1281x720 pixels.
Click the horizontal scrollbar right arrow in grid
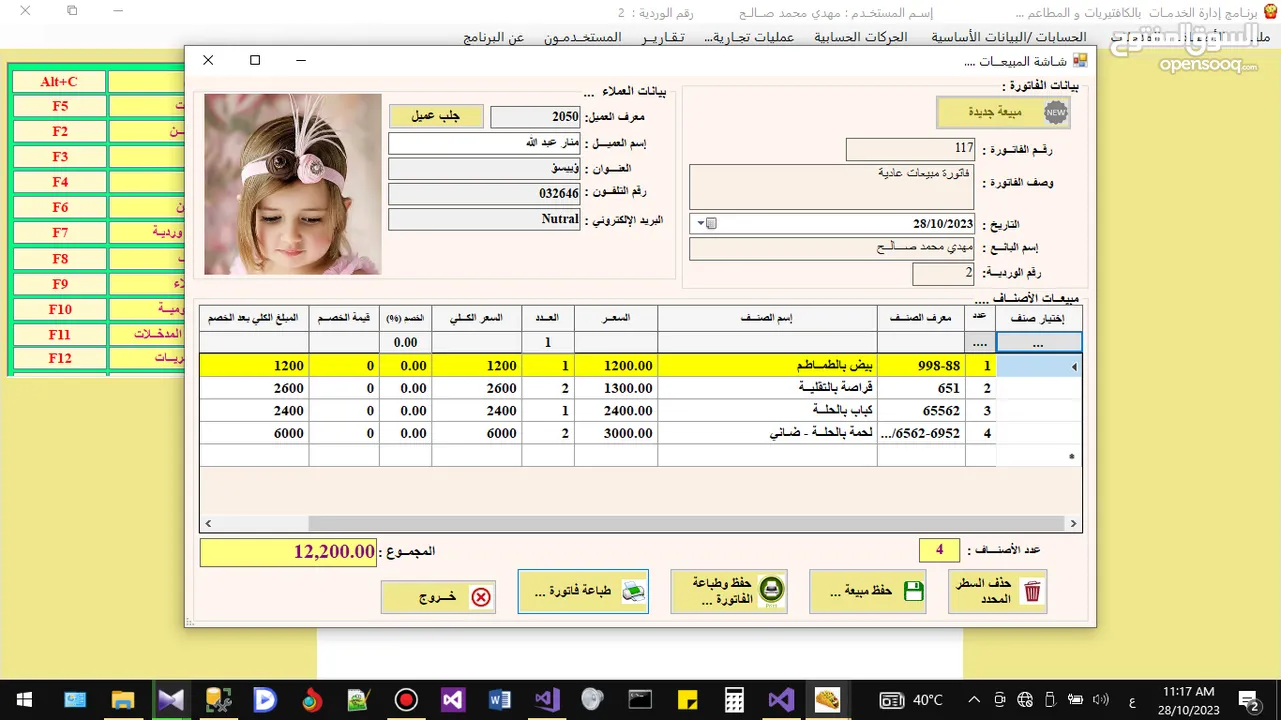pyautogui.click(x=1074, y=524)
